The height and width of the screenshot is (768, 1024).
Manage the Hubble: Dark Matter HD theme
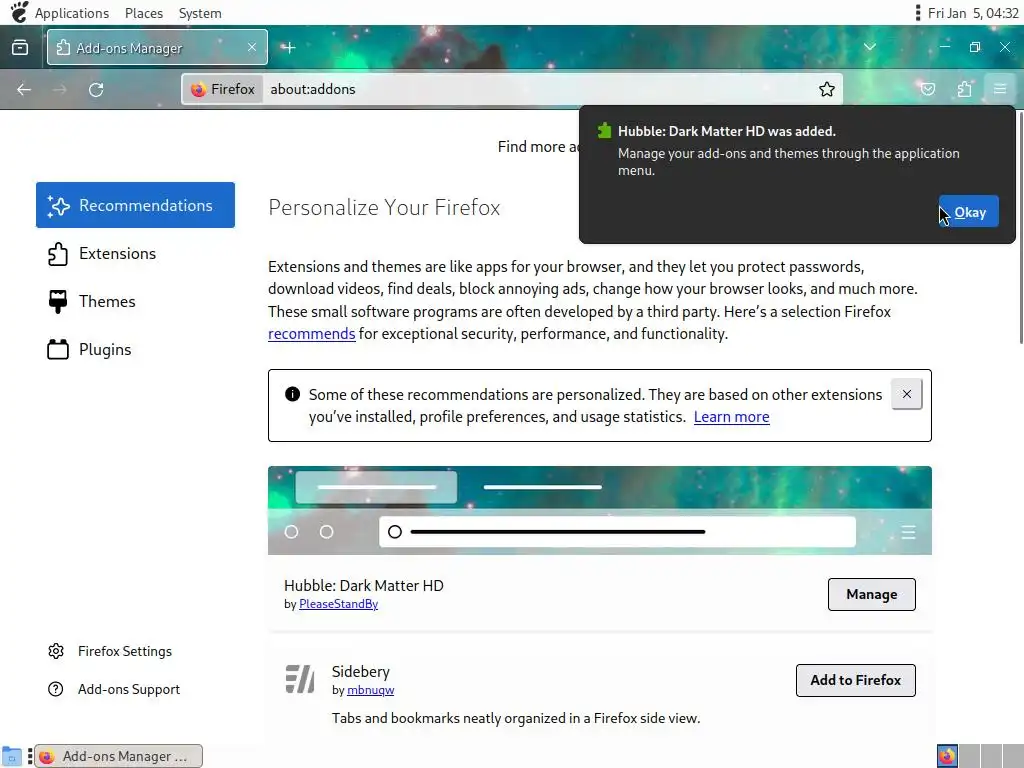871,594
